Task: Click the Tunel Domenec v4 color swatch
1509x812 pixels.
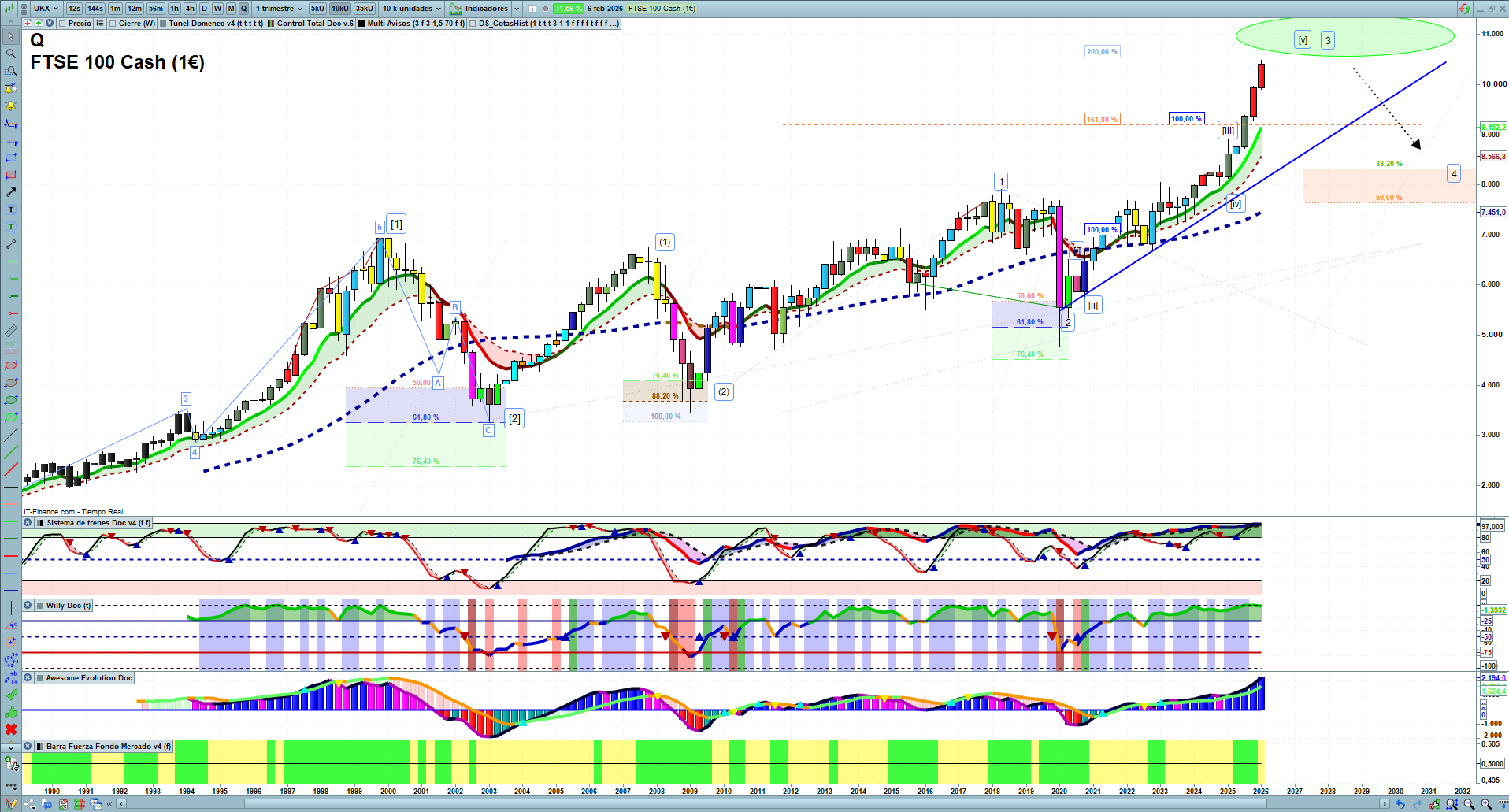Action: pyautogui.click(x=163, y=24)
